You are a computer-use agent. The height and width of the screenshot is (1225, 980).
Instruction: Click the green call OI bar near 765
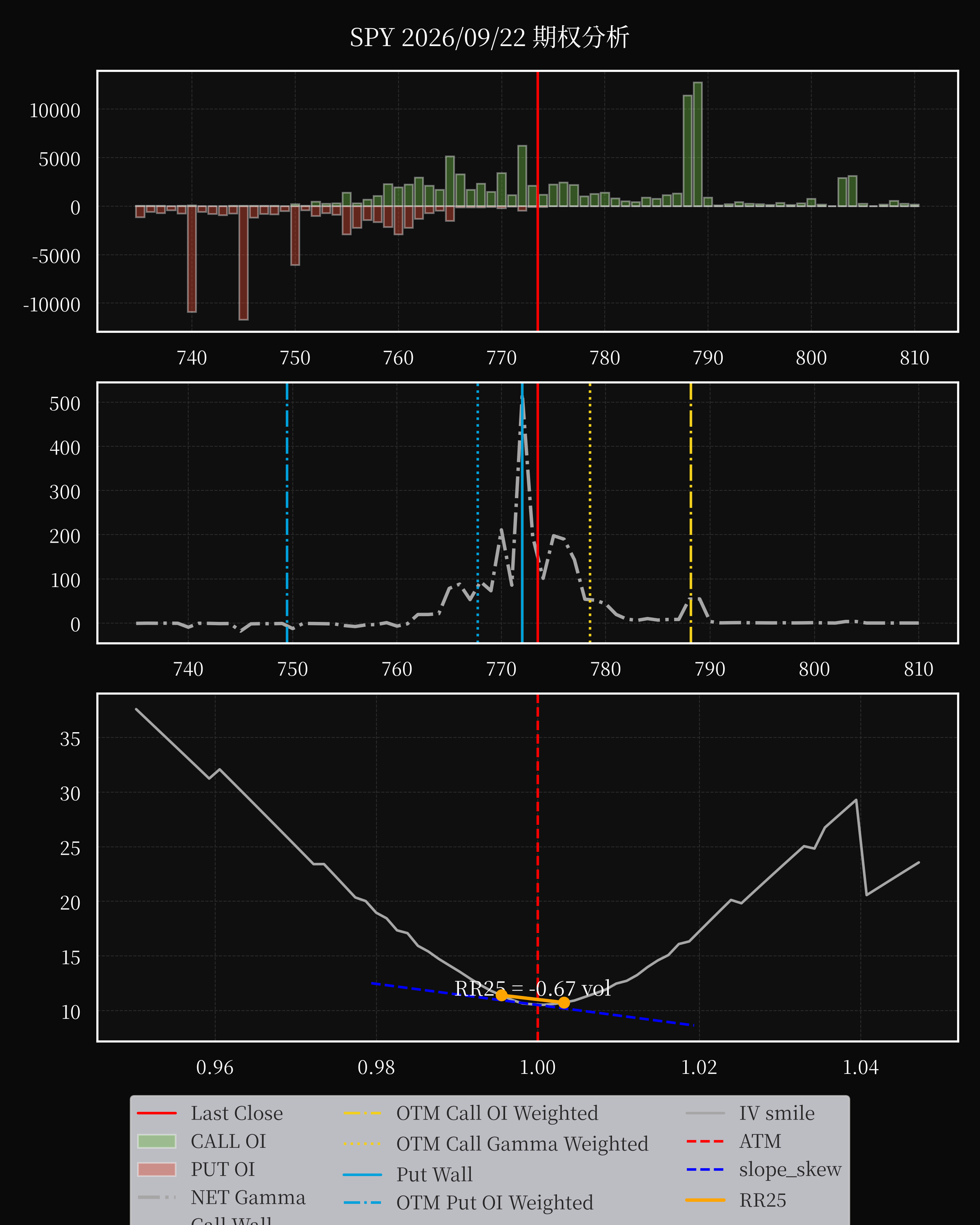click(x=450, y=181)
